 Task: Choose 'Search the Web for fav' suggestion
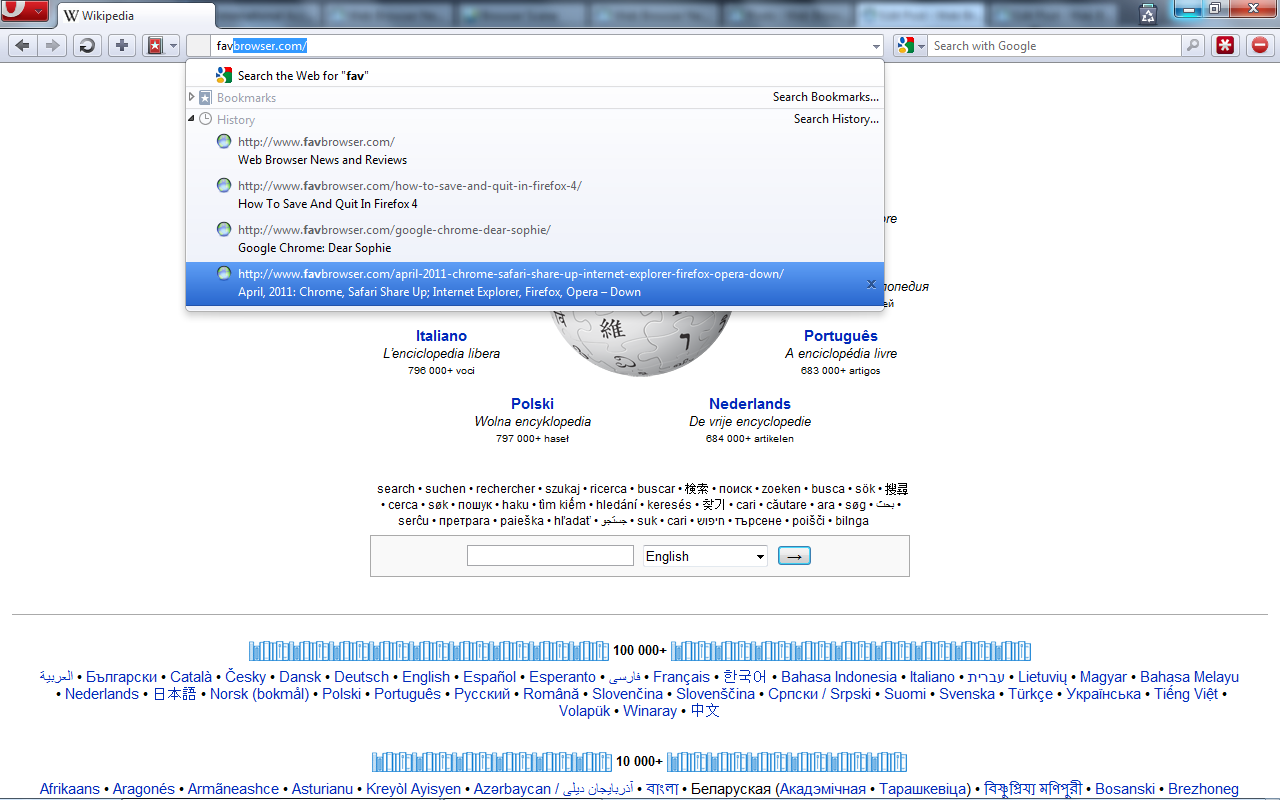pyautogui.click(x=303, y=75)
